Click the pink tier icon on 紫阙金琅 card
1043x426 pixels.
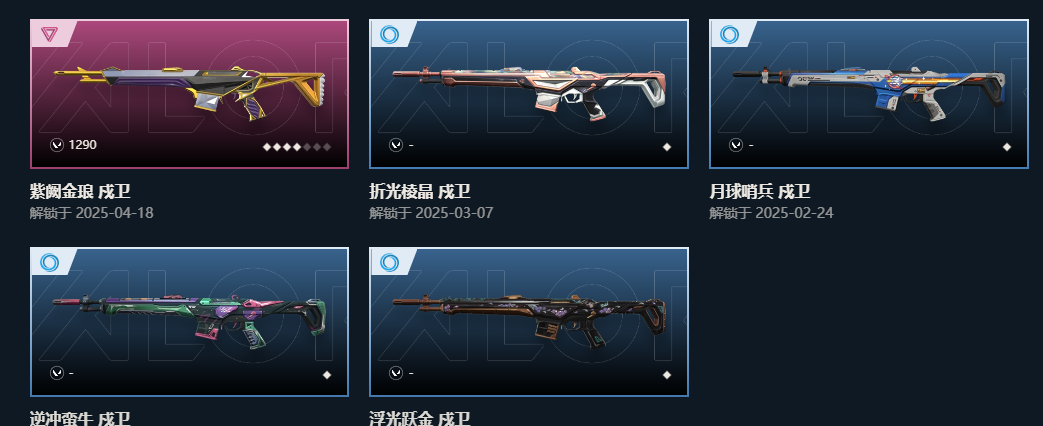tap(49, 34)
